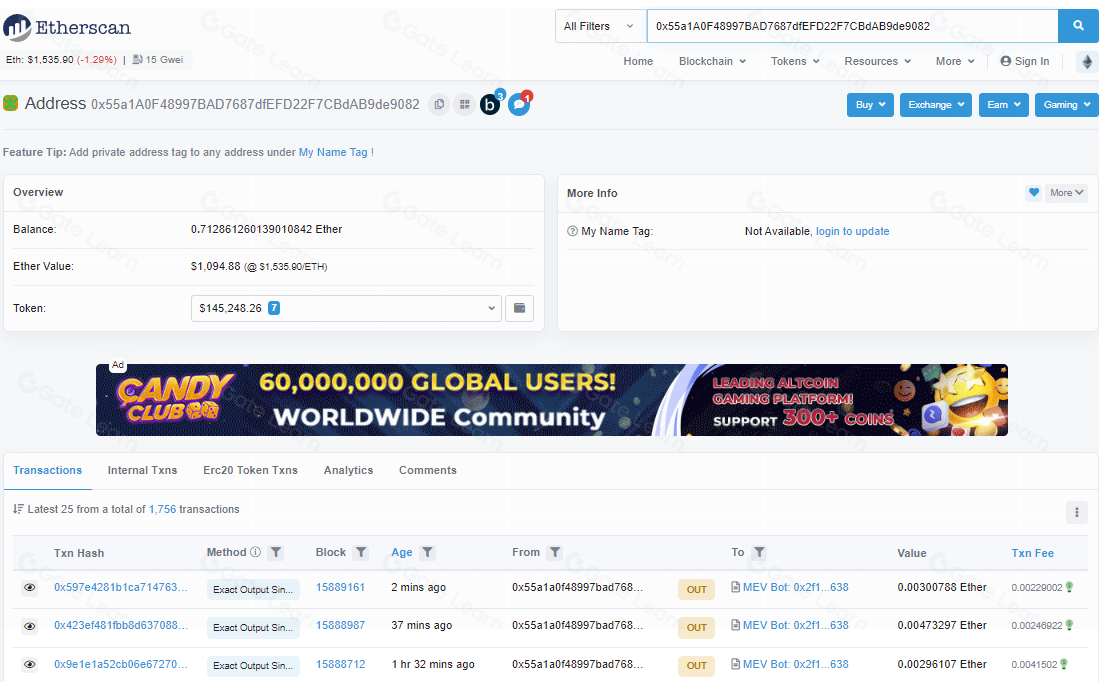Open the Analytics tab
Screen dimensions: 1099x682
[348, 470]
